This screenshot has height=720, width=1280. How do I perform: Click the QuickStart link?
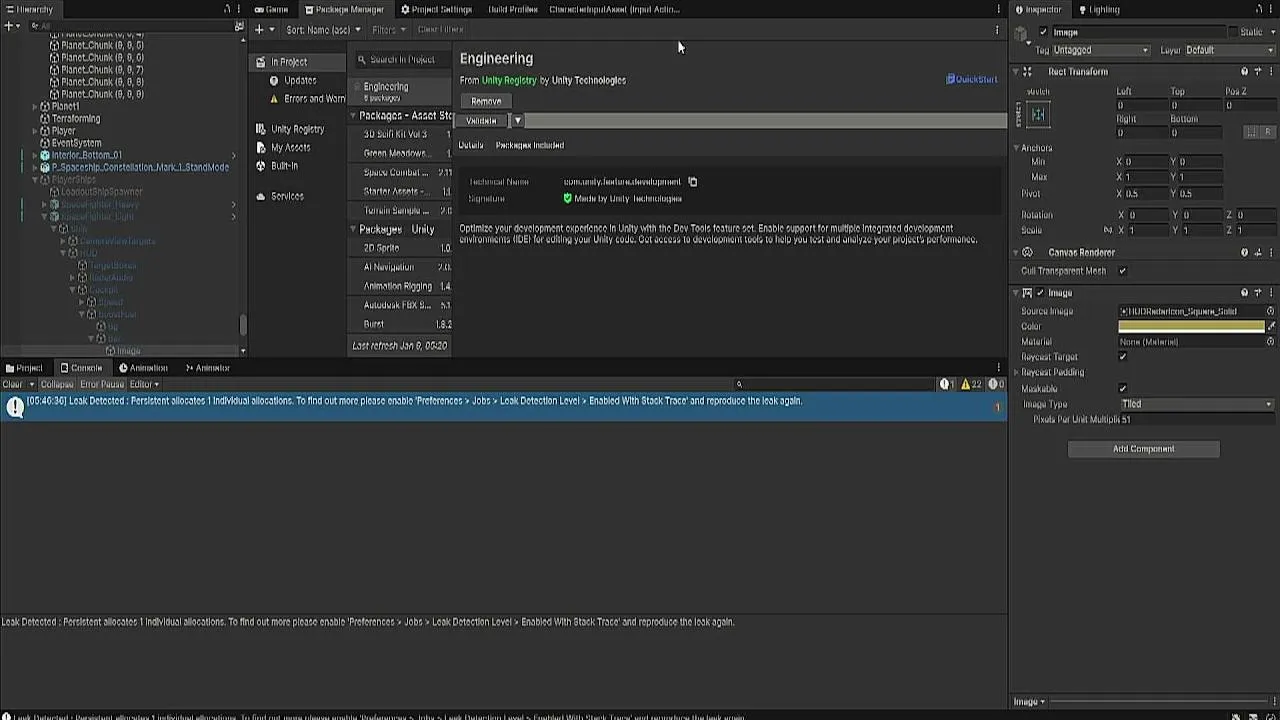[x=972, y=79]
